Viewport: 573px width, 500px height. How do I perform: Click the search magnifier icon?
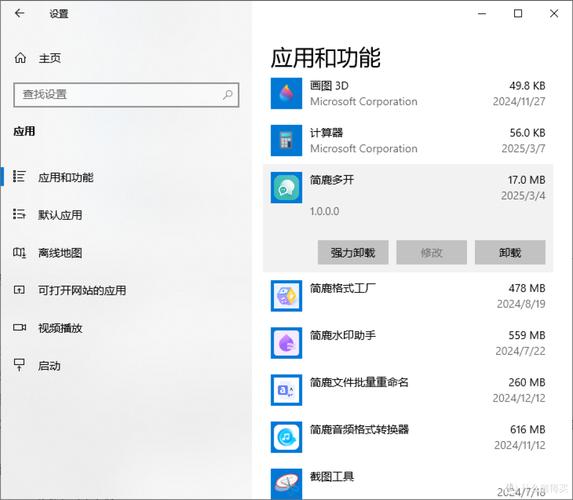[228, 95]
